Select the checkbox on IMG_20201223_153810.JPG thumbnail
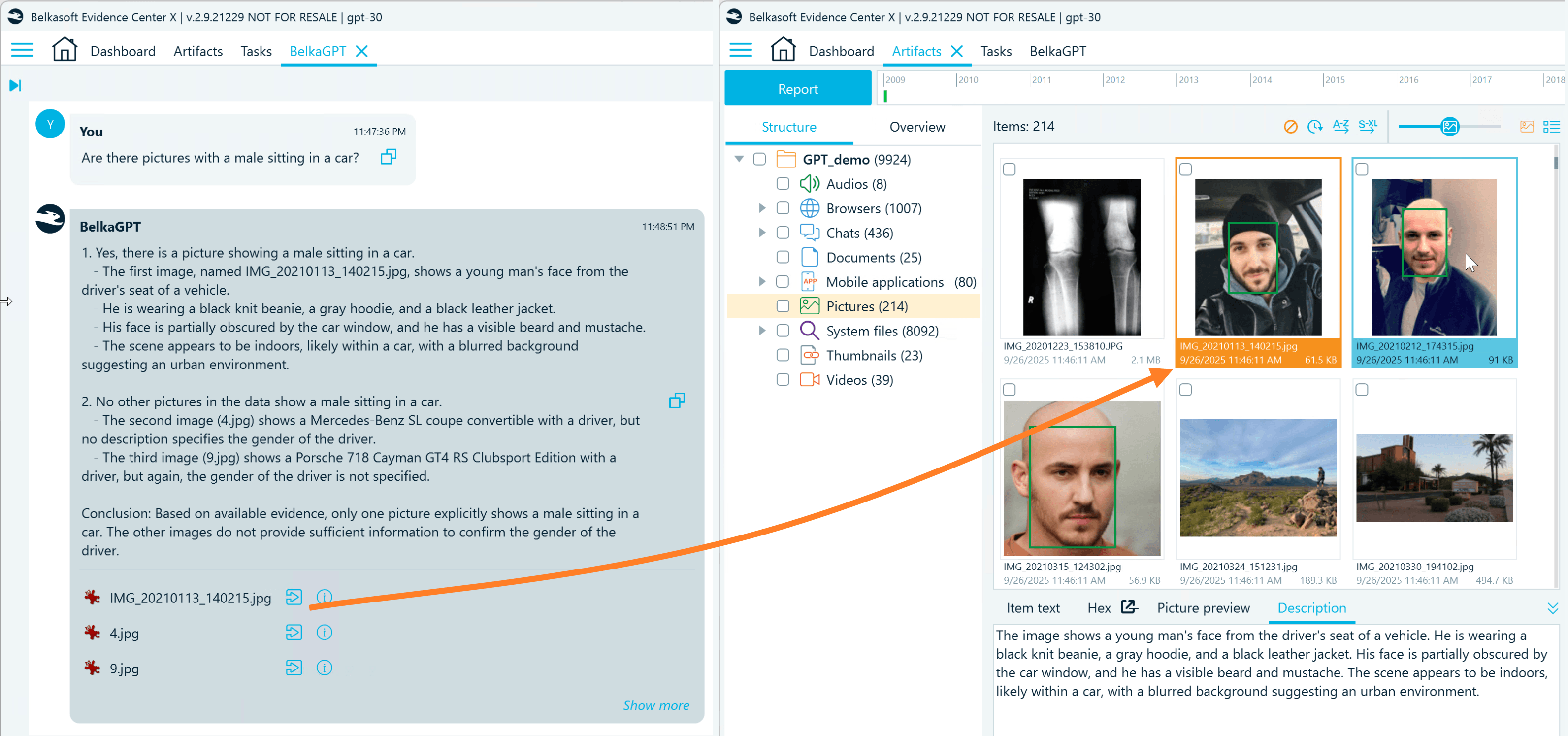The width and height of the screenshot is (1568, 736). [1010, 169]
